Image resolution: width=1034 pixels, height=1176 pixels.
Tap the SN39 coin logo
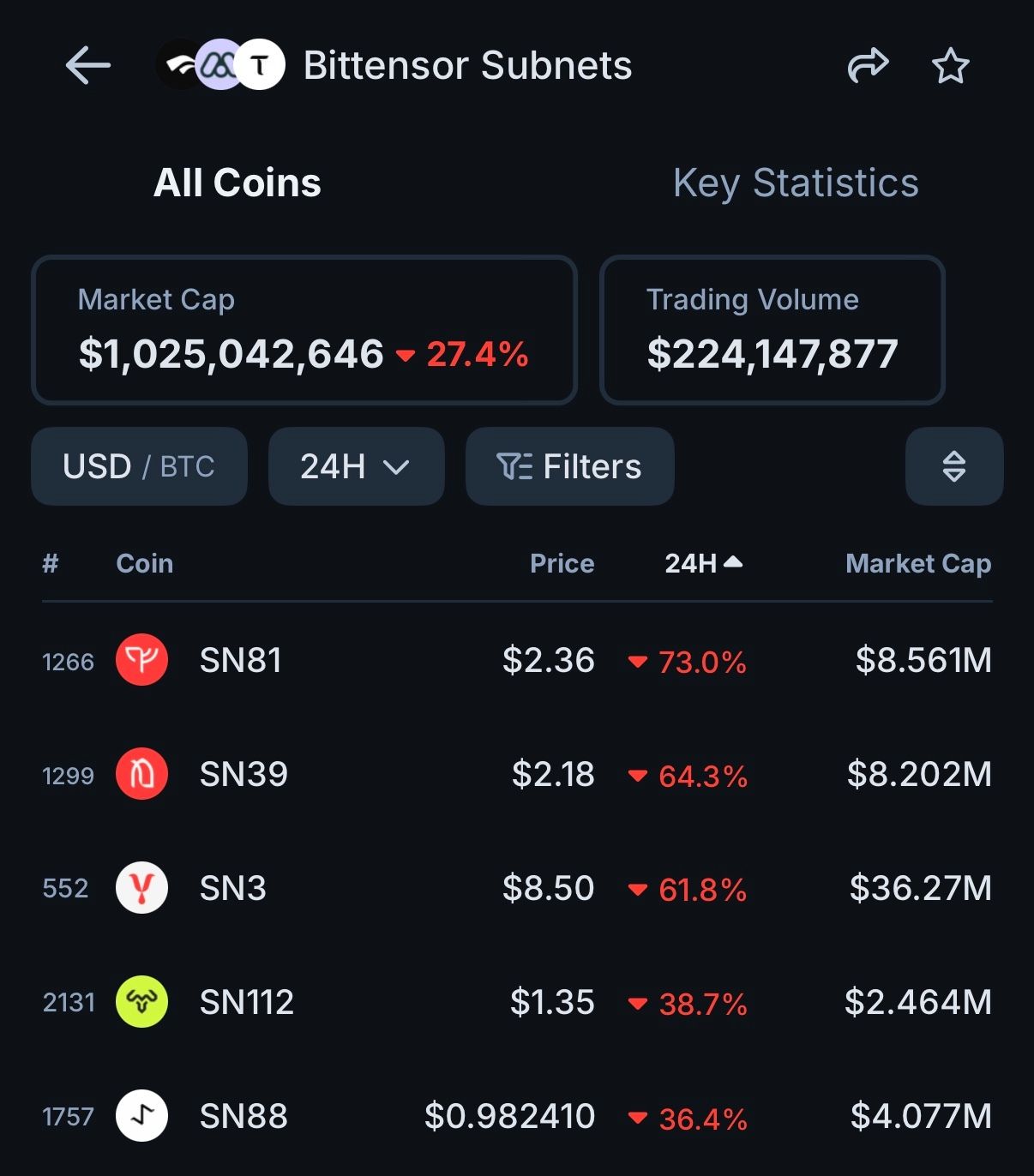[x=141, y=774]
